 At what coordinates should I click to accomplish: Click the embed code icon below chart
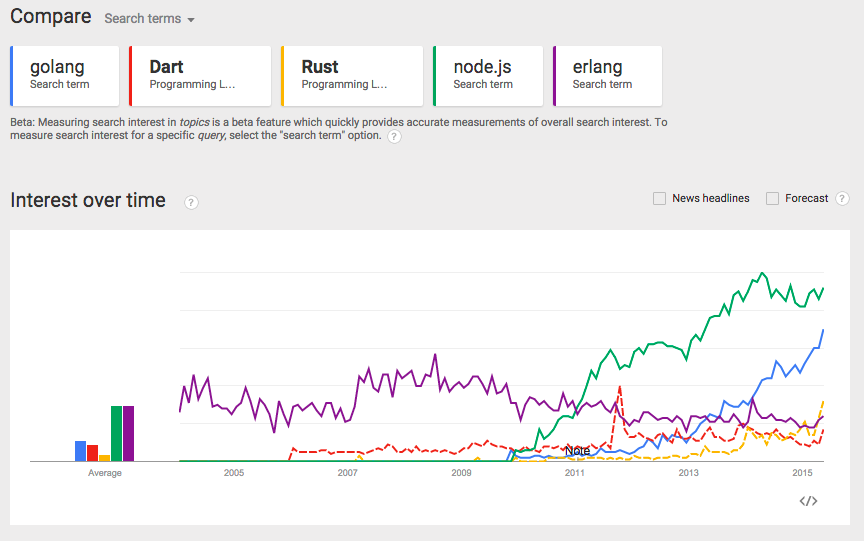[808, 501]
